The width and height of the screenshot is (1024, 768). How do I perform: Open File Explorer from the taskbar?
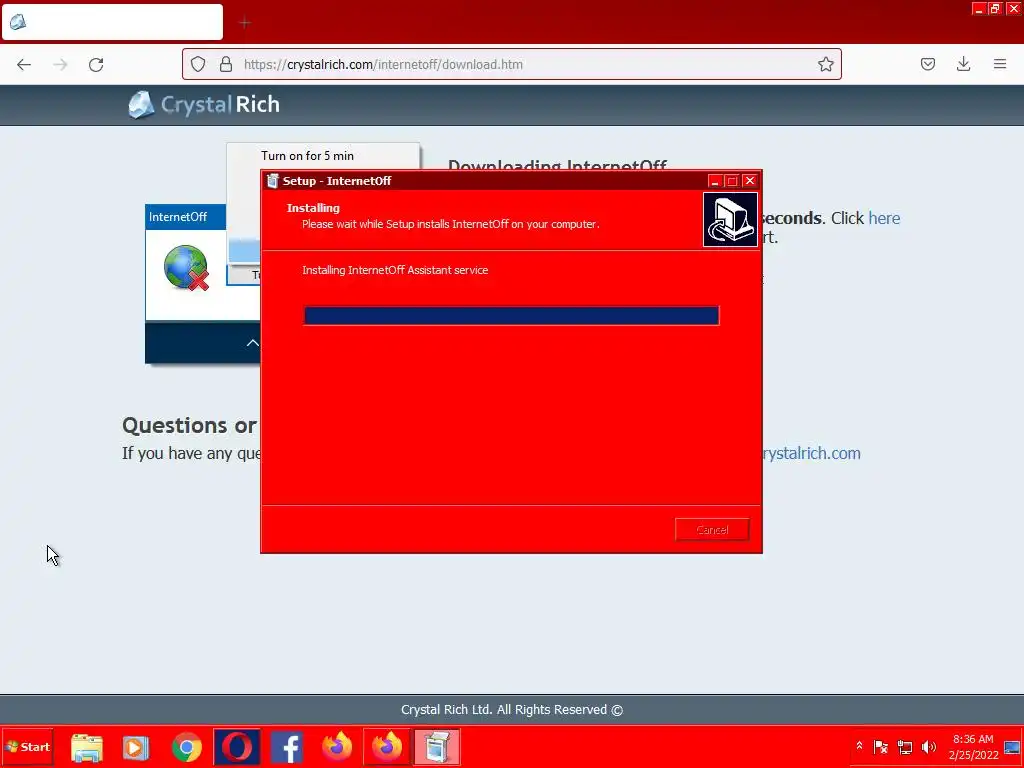(87, 747)
